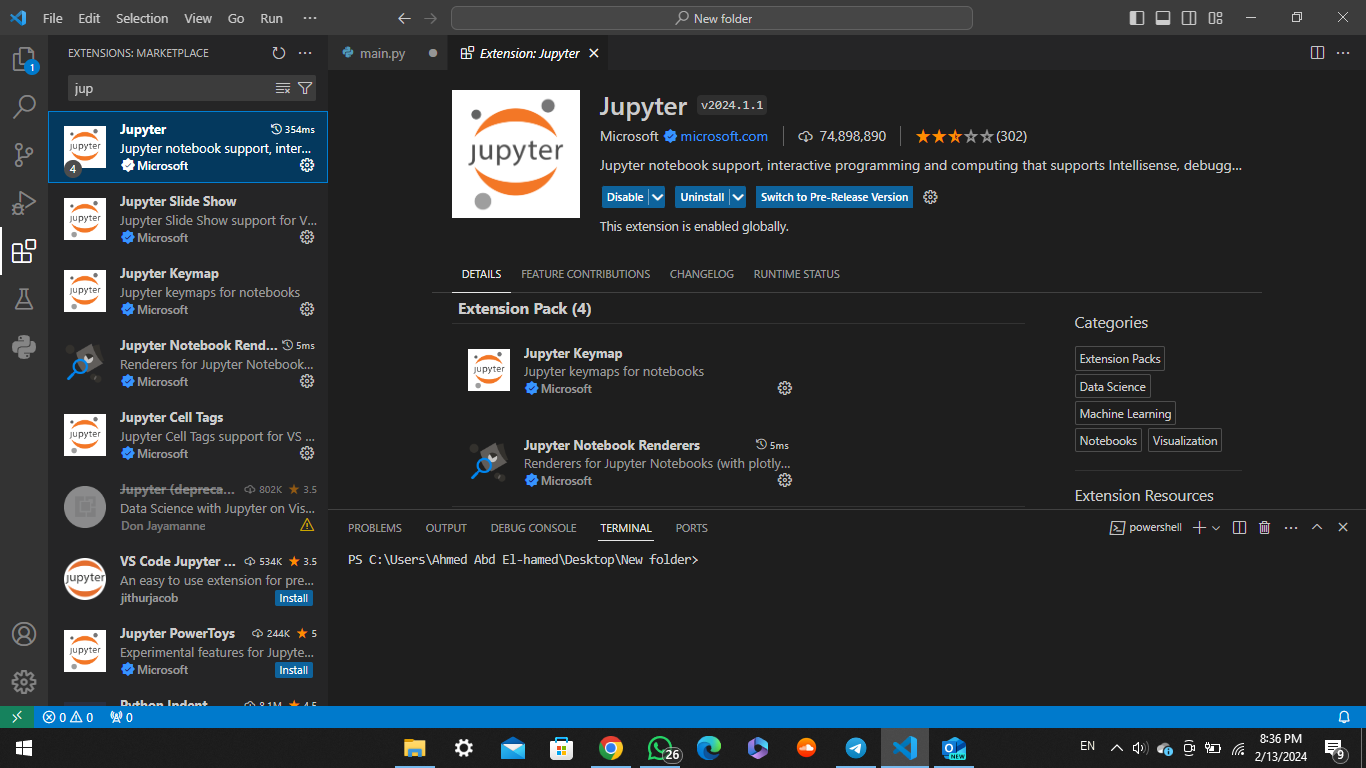Open dropdown beside Disable button
This screenshot has width=1366, height=768.
[x=657, y=197]
